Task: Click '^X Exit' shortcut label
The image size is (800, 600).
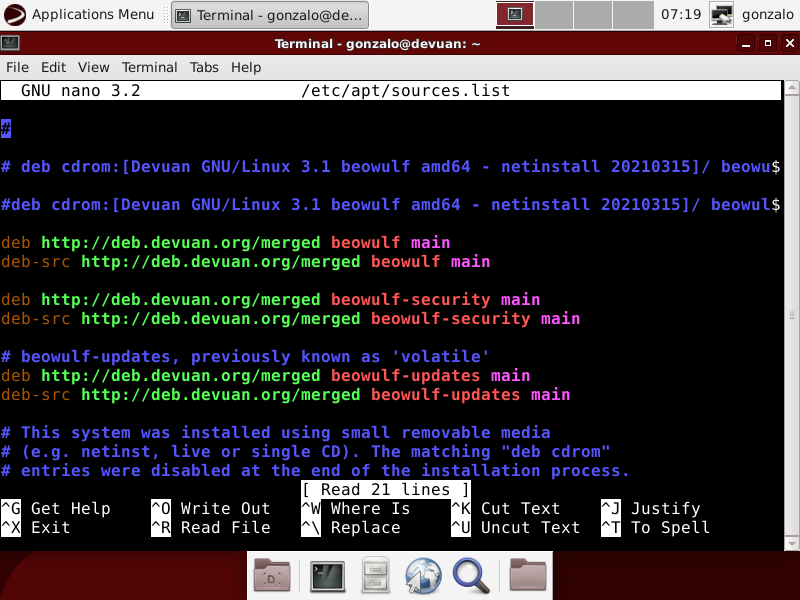Action: (36, 528)
